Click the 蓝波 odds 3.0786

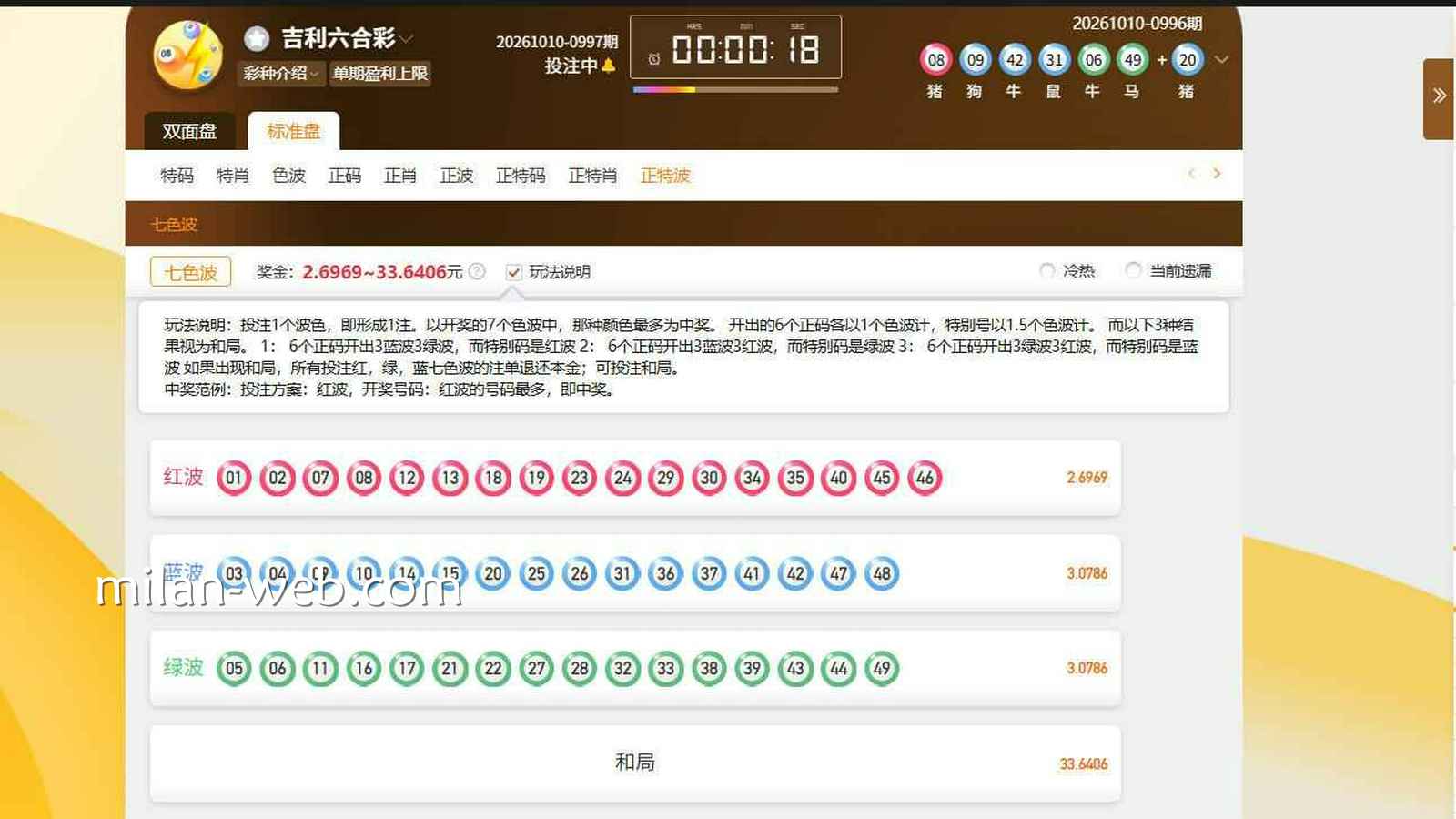[1087, 573]
